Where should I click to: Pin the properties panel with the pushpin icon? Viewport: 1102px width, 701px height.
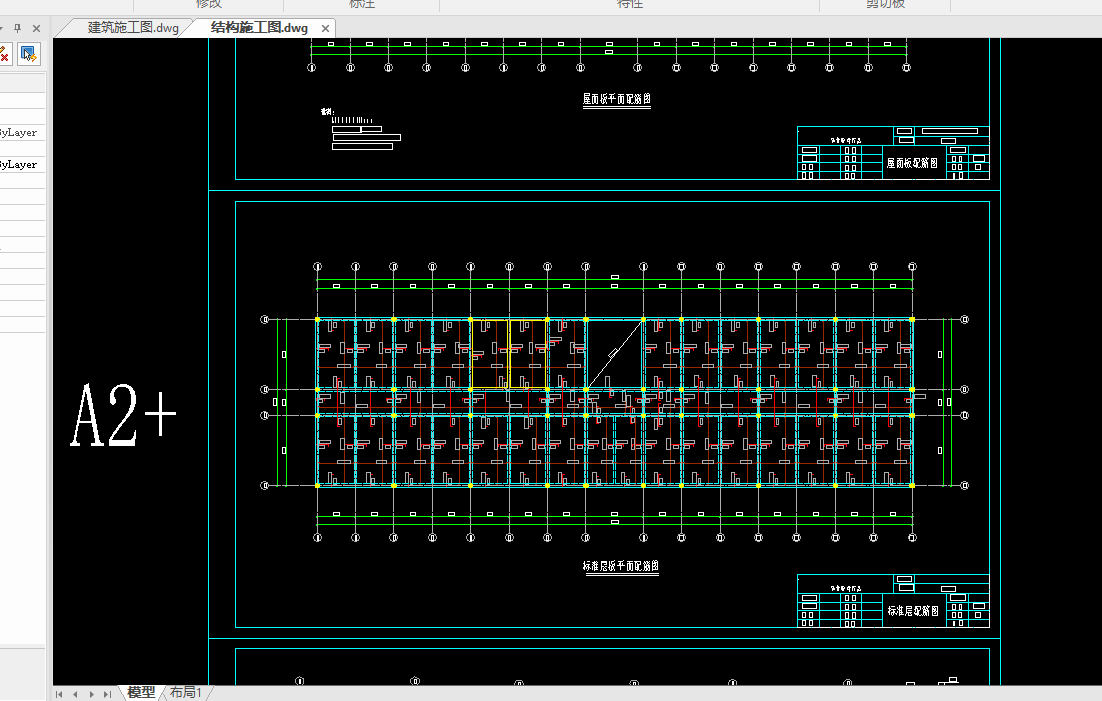point(18,28)
